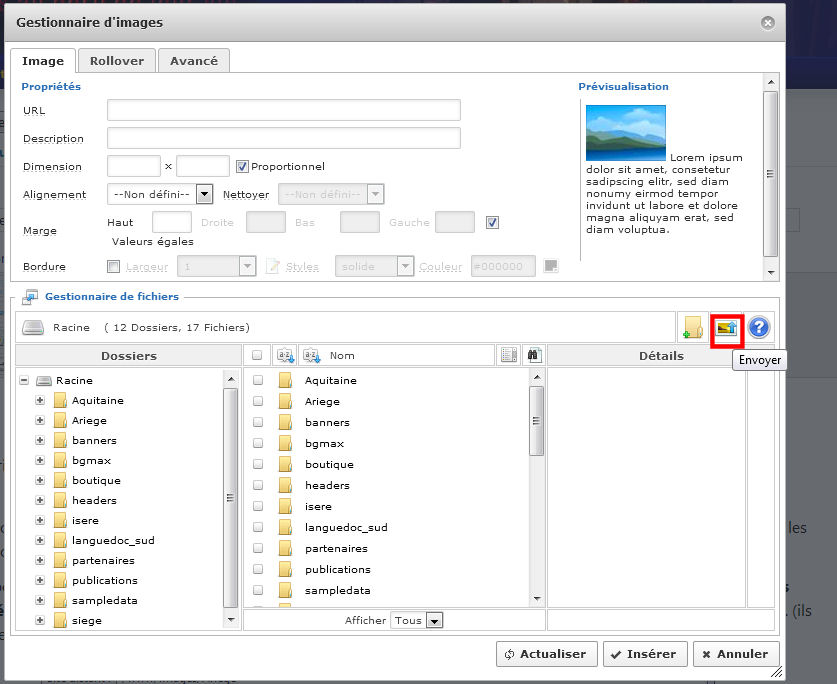This screenshot has width=837, height=684.
Task: Expand the partenaires tree node
Action: pyautogui.click(x=40, y=560)
